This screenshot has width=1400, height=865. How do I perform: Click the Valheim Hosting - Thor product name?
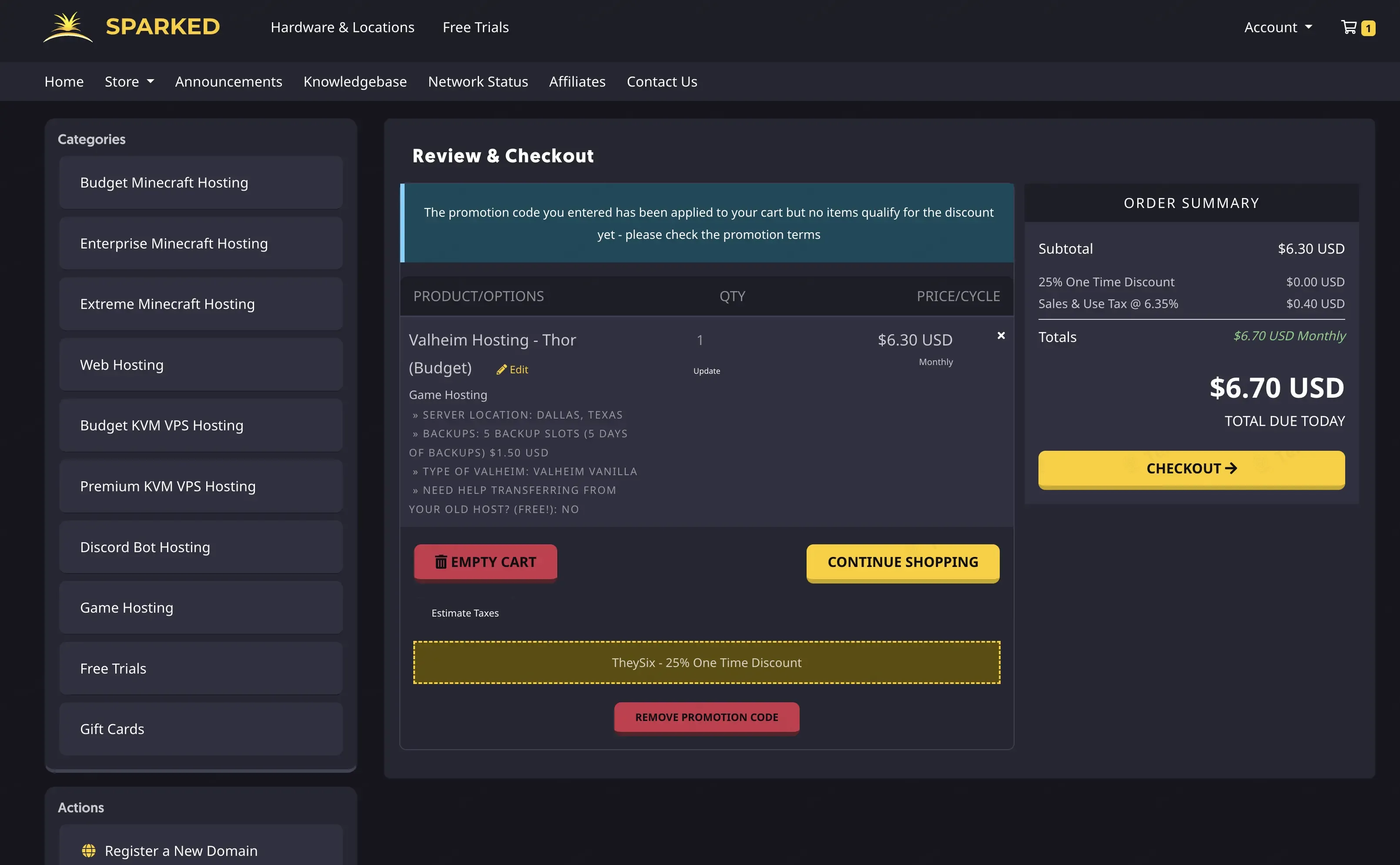492,354
